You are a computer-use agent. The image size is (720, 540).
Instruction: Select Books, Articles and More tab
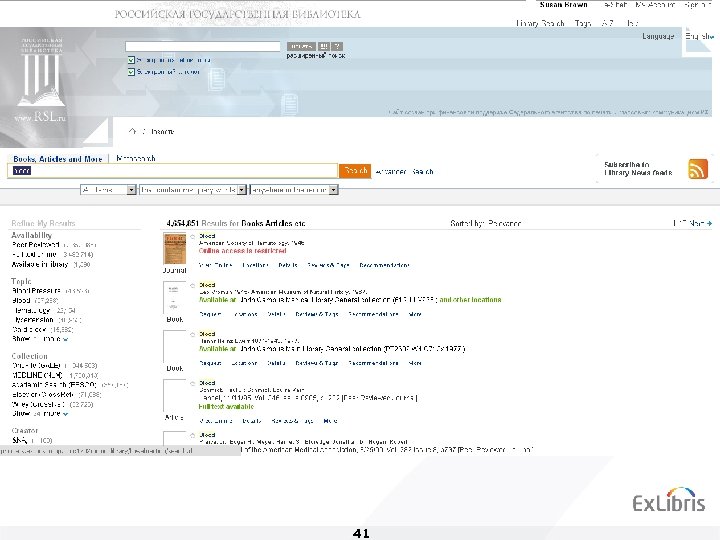[57, 159]
